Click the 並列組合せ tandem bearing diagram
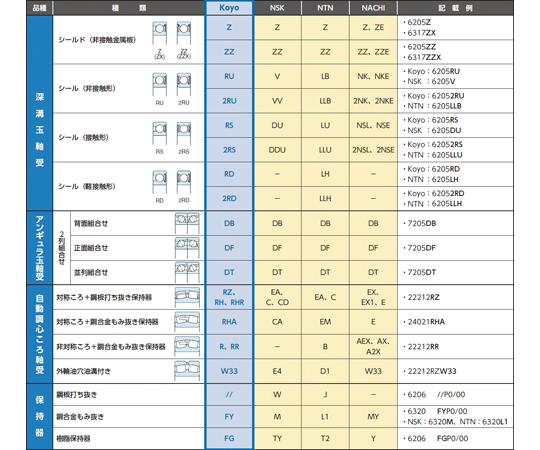The height and width of the screenshot is (450, 540). [187, 272]
